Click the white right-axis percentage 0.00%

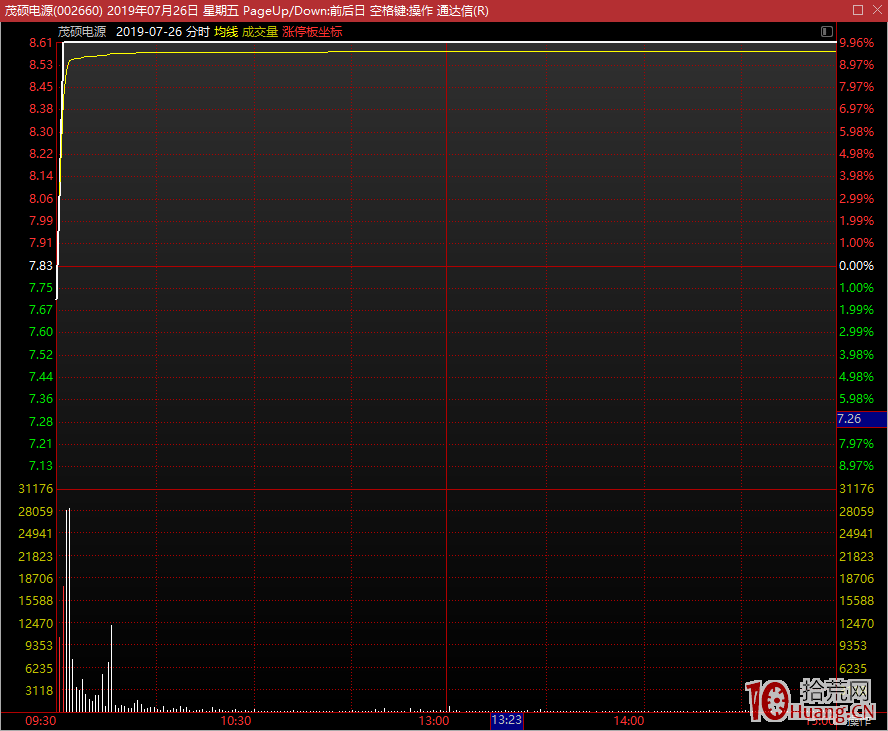point(856,266)
